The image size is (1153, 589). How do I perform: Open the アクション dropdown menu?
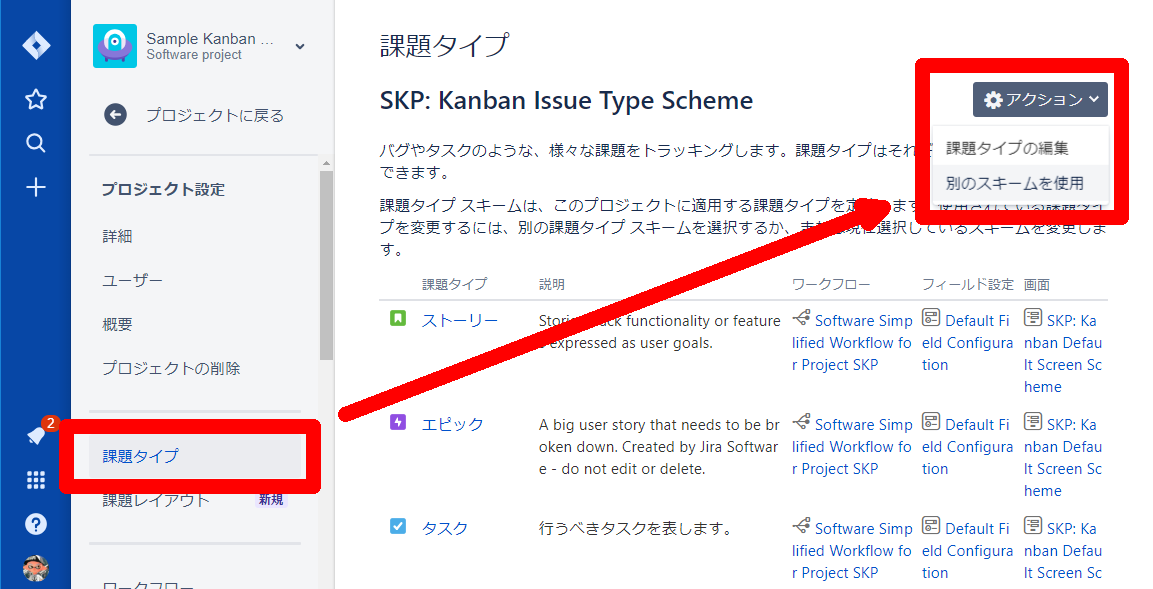click(1040, 99)
